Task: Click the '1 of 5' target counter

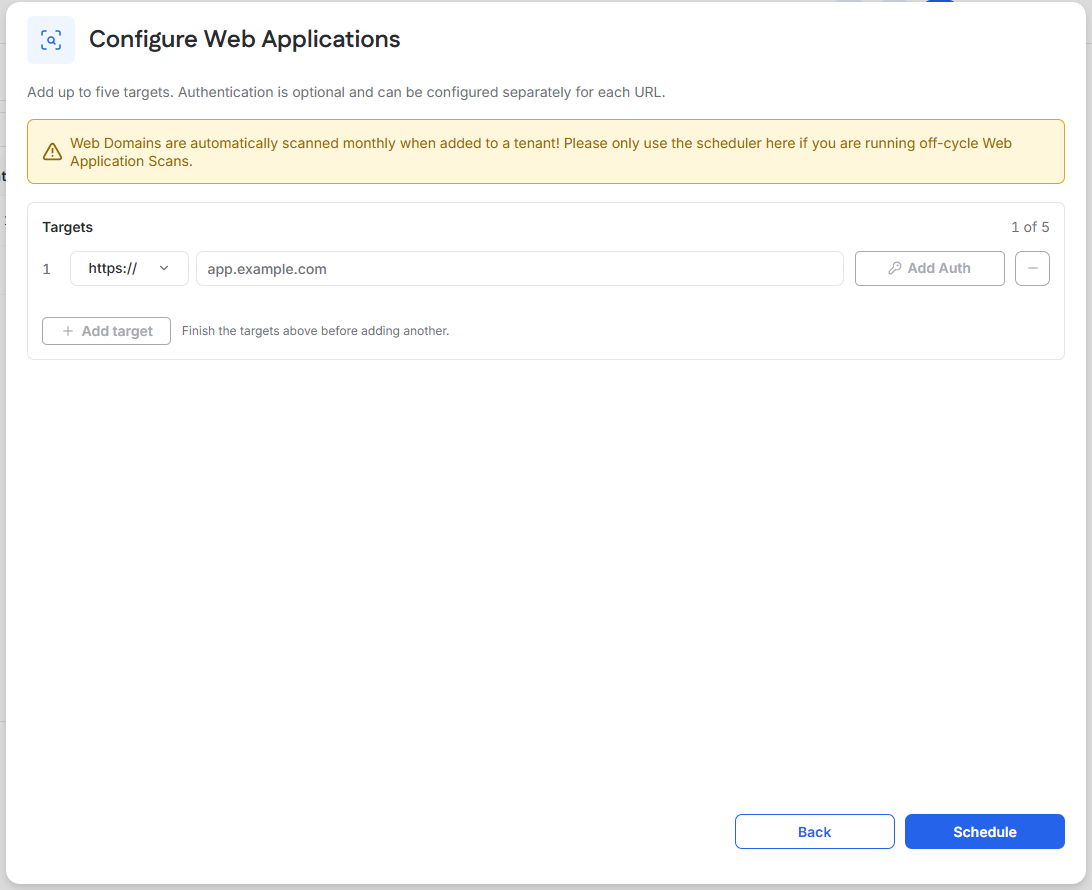Action: click(x=1030, y=227)
